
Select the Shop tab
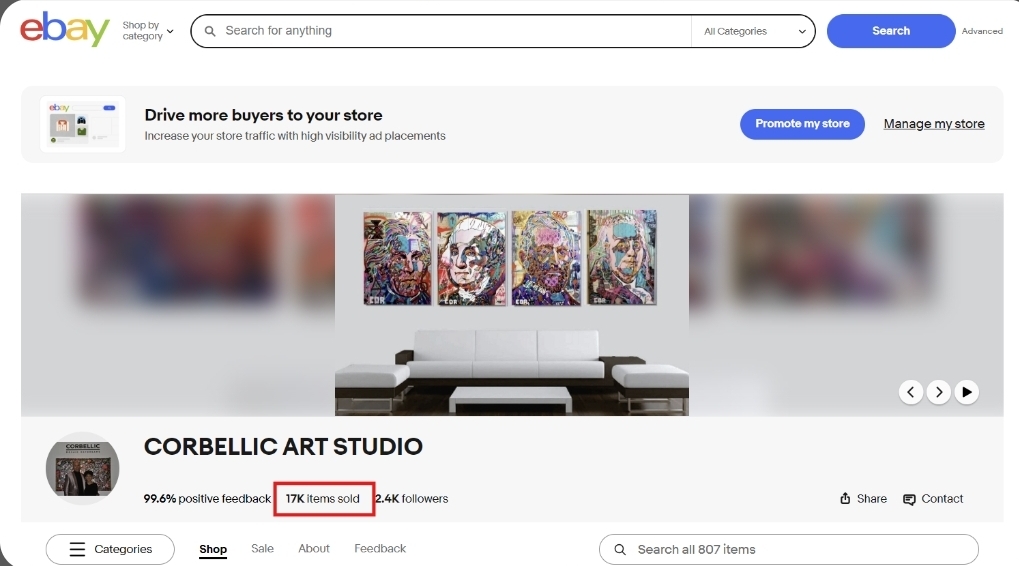213,549
